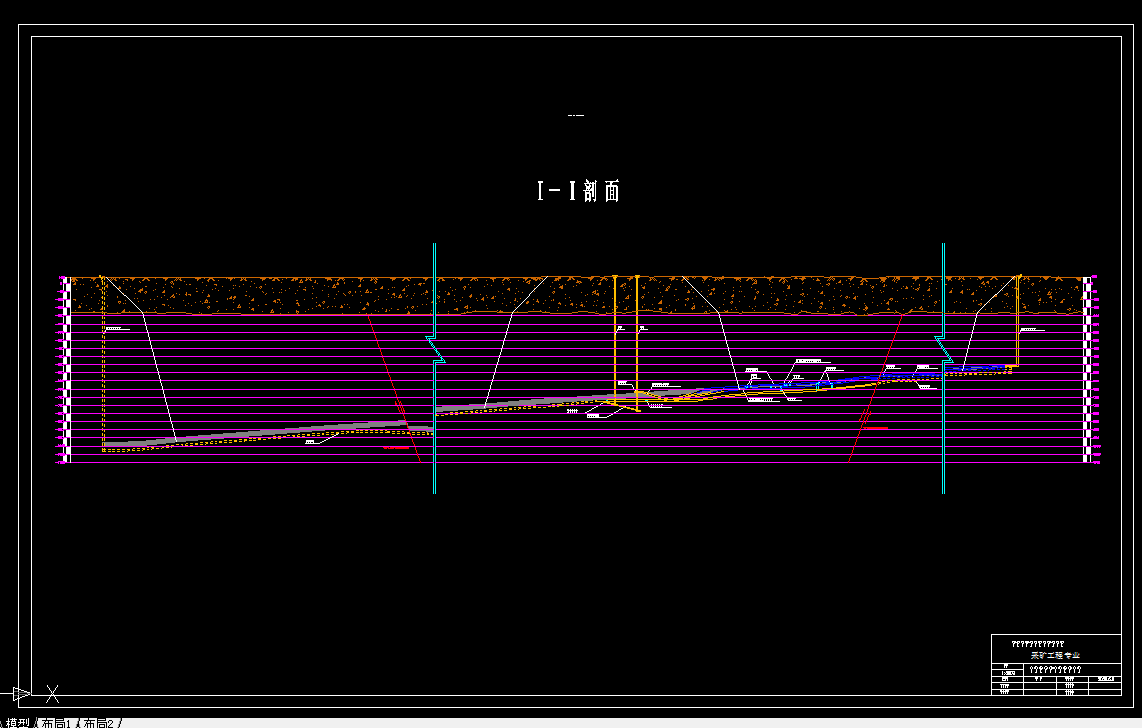Open the 布局2 layout tab
The image size is (1142, 728).
pyautogui.click(x=98, y=723)
